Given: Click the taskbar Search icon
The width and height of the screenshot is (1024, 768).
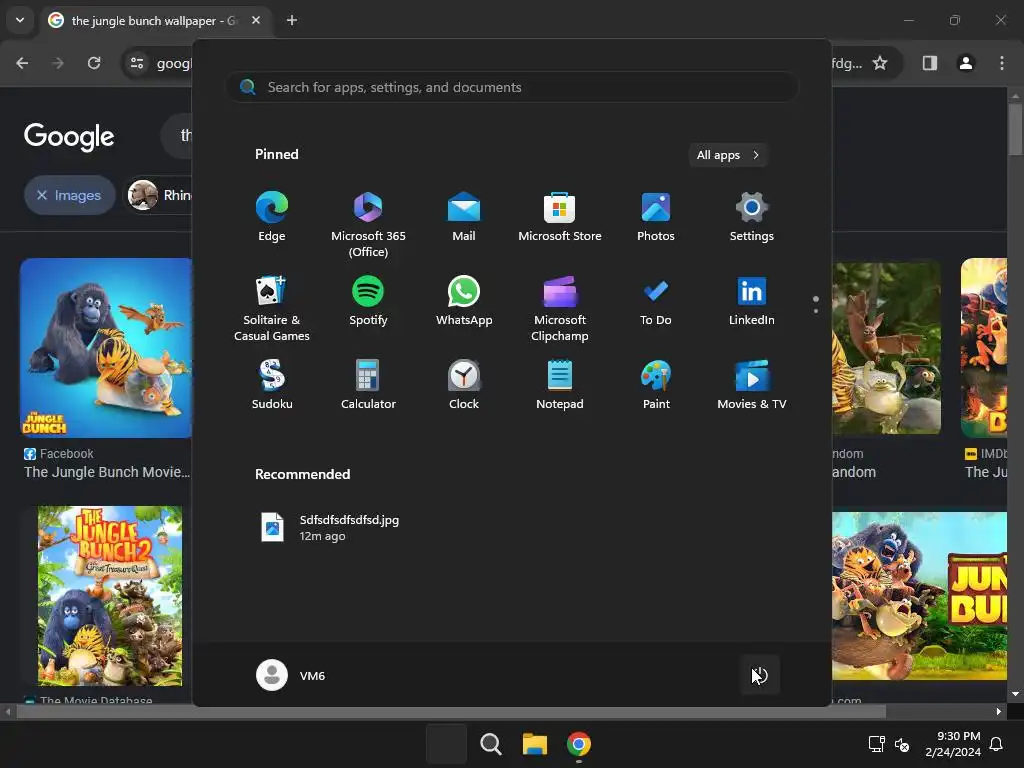Looking at the screenshot, I should coord(490,744).
